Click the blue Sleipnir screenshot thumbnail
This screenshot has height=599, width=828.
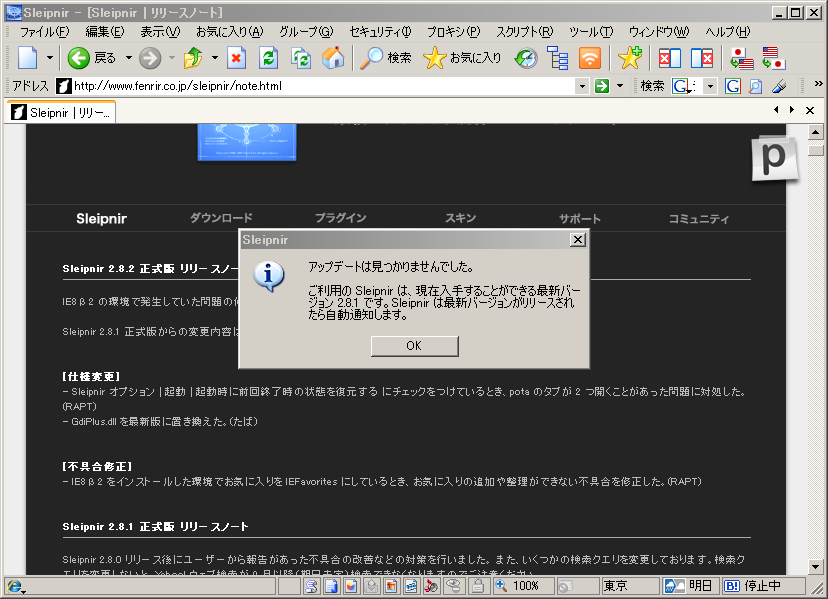click(247, 142)
